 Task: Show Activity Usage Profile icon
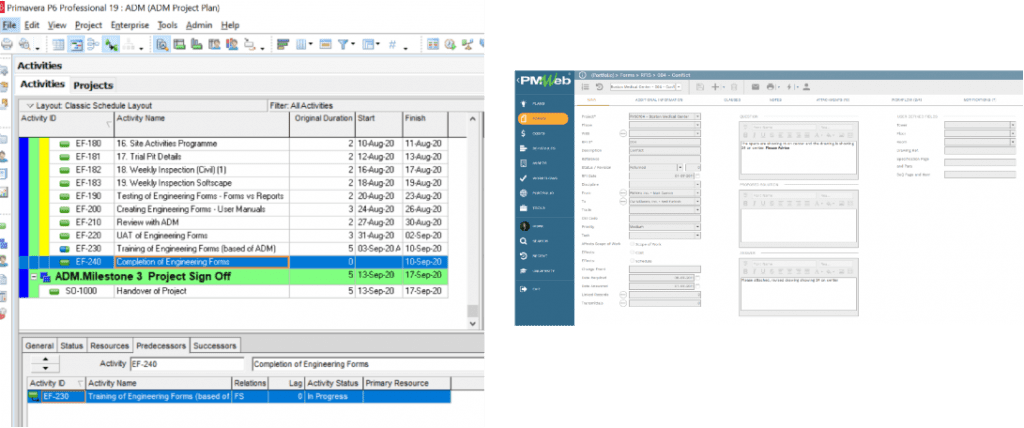pos(197,44)
